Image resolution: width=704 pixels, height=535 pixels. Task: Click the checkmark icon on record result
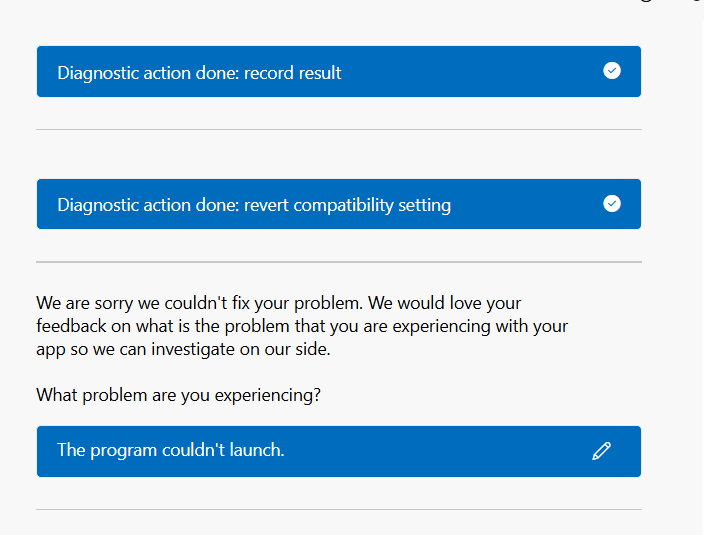[x=612, y=71]
